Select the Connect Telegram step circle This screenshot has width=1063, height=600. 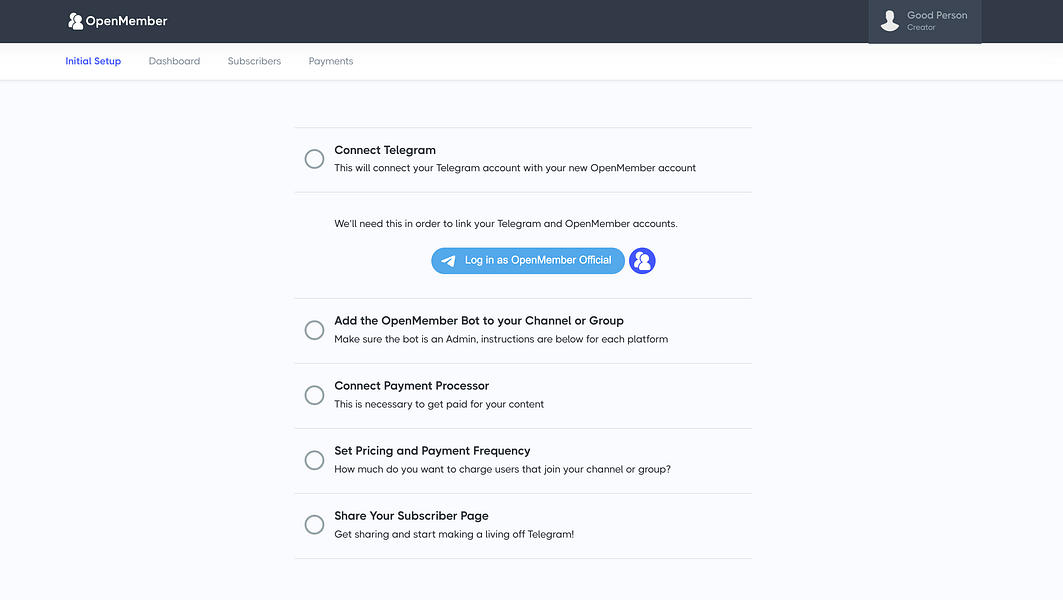click(314, 159)
